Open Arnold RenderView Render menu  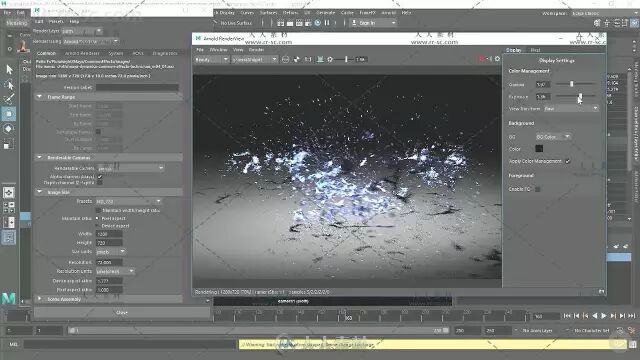click(256, 50)
